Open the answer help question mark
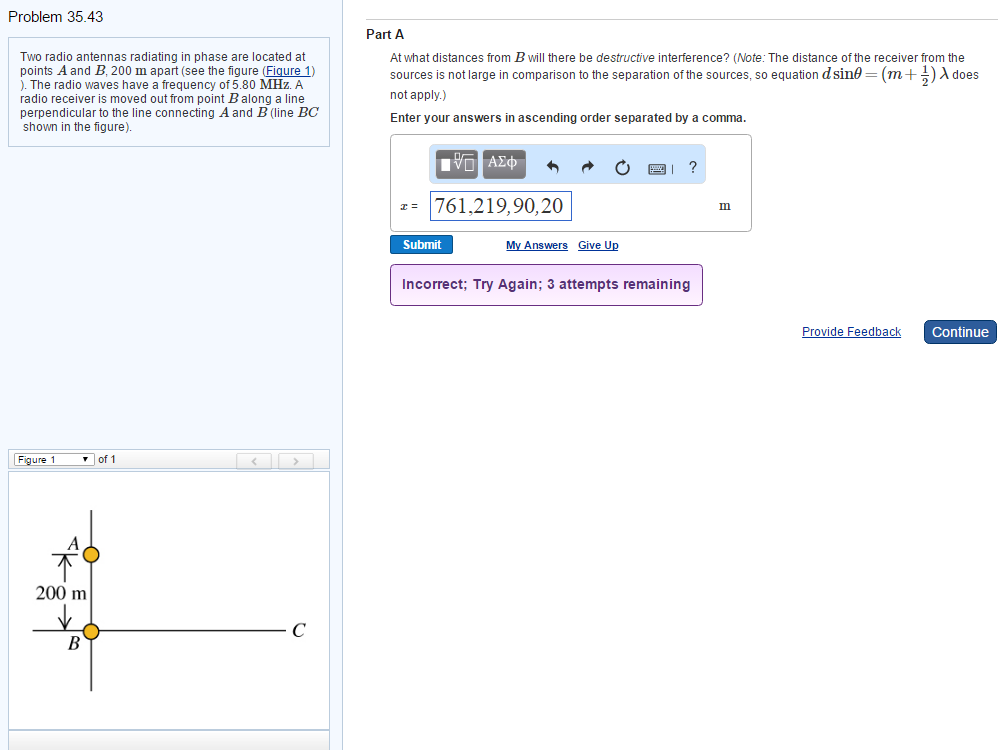This screenshot has width=1007, height=750. [692, 167]
